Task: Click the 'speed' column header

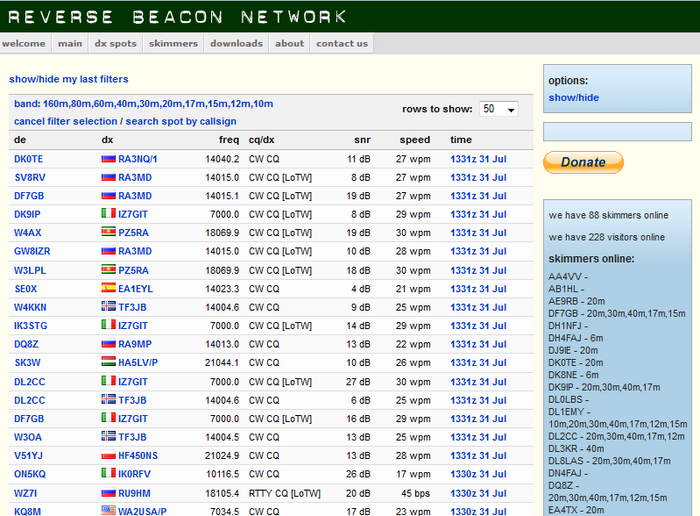Action: (x=415, y=140)
